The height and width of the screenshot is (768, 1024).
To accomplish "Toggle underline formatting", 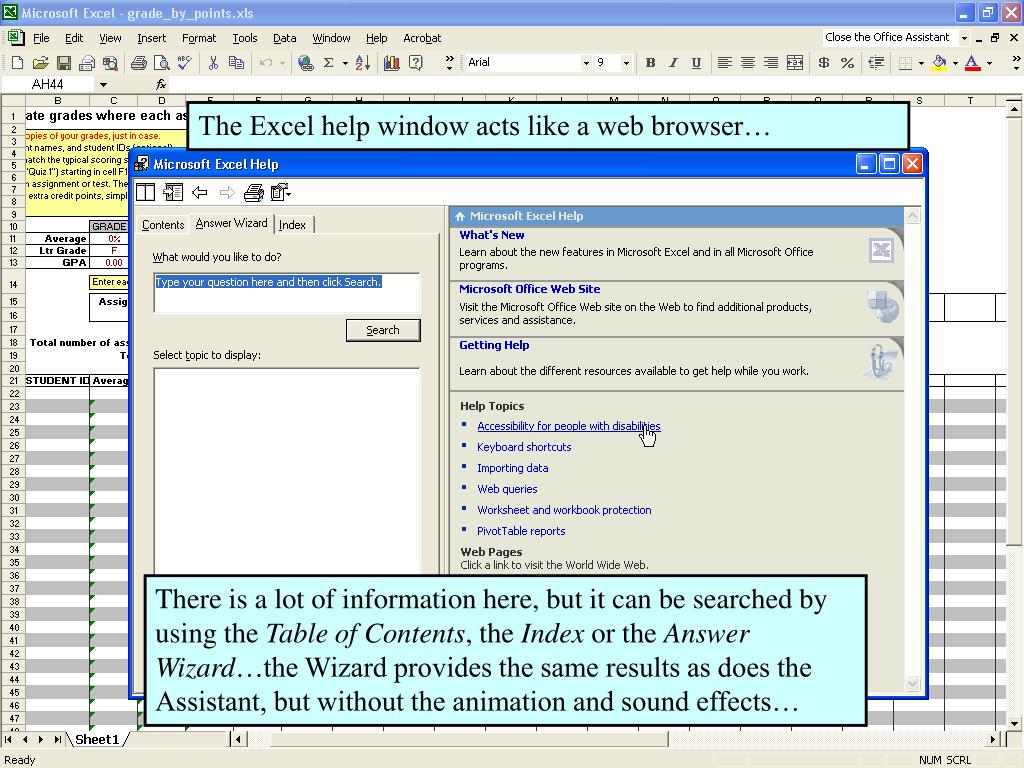I will point(696,63).
